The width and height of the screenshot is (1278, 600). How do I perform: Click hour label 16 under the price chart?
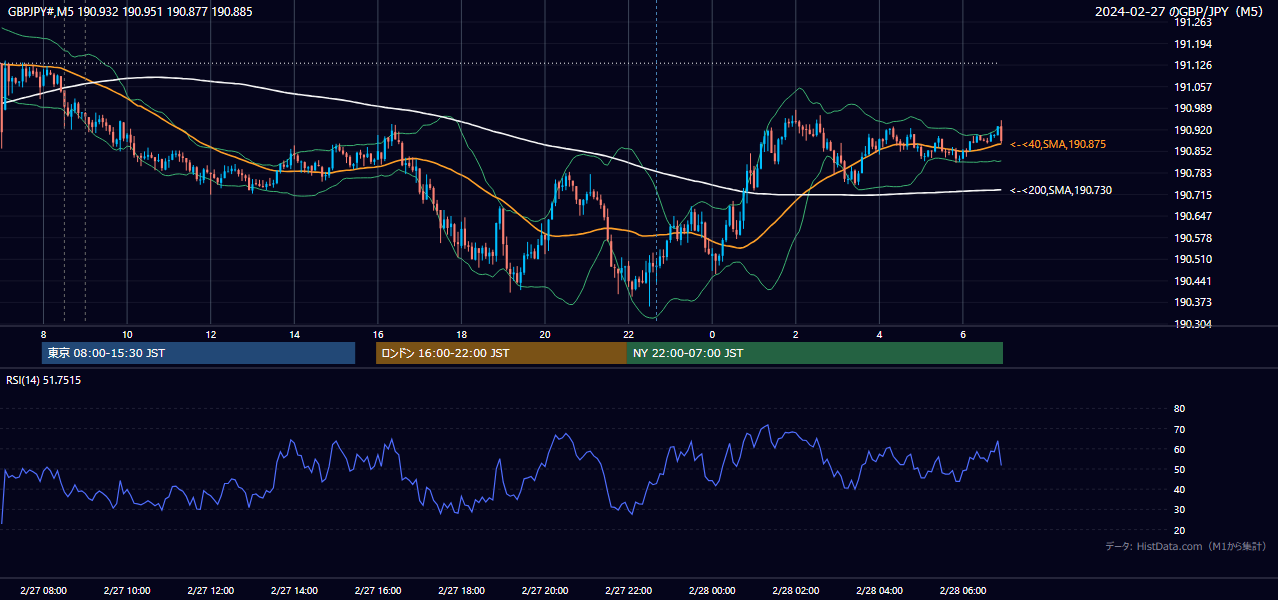click(377, 334)
